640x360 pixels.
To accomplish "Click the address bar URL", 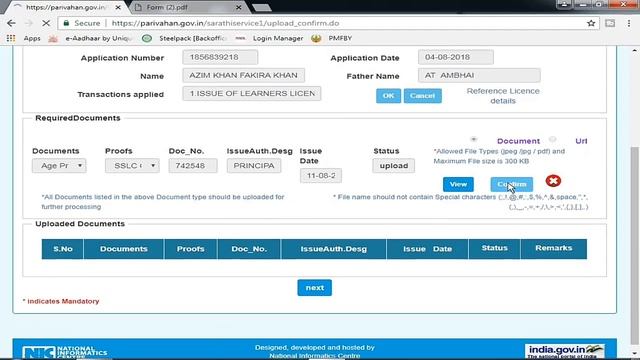I will 225,23.
